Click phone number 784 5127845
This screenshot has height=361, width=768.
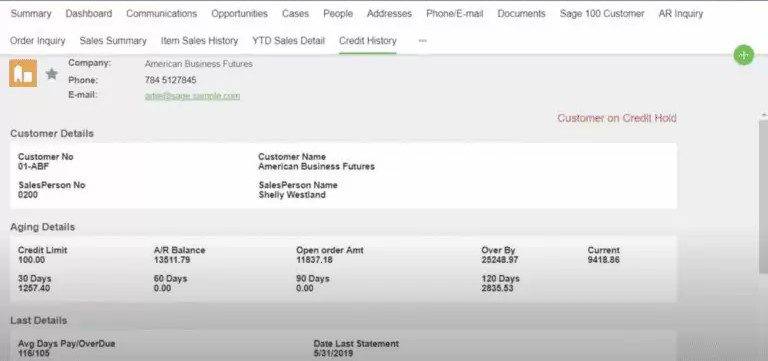coord(170,80)
